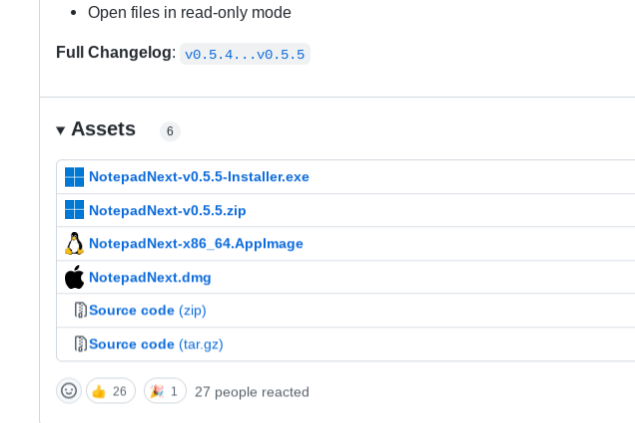
Task: Download NotepadNext.dmg
Action: coord(150,278)
